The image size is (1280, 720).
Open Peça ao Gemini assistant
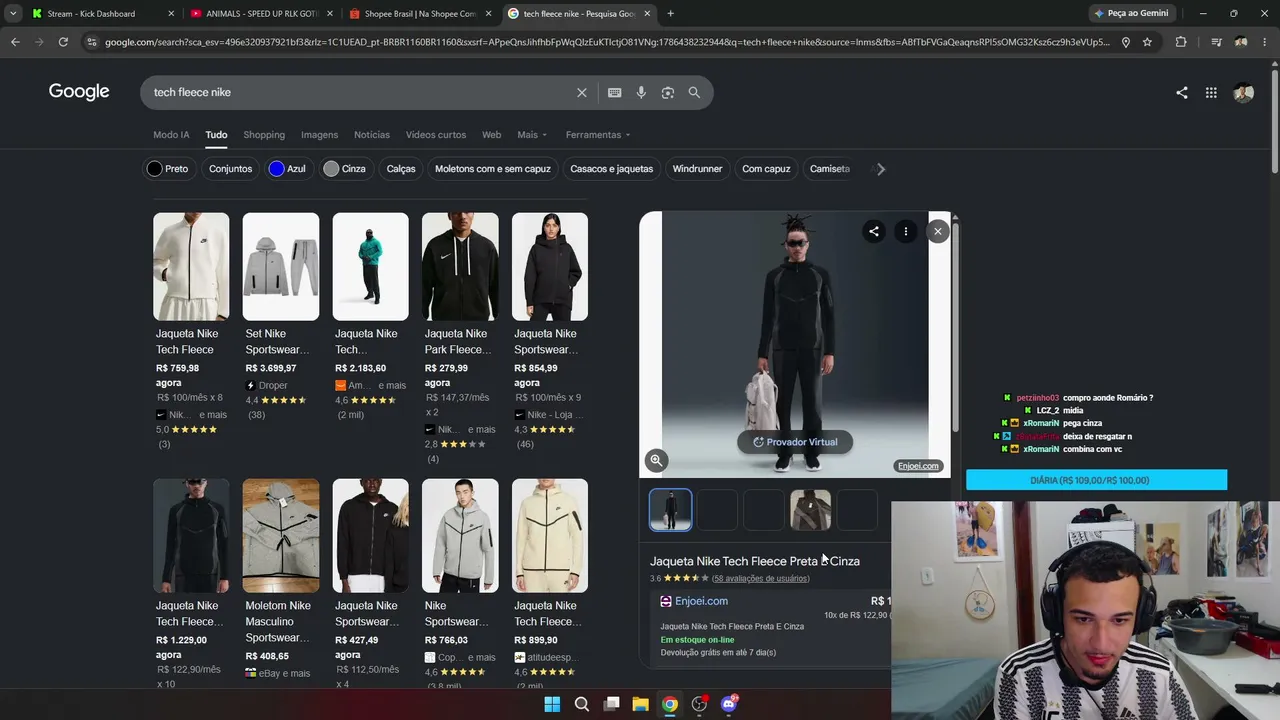[1131, 14]
